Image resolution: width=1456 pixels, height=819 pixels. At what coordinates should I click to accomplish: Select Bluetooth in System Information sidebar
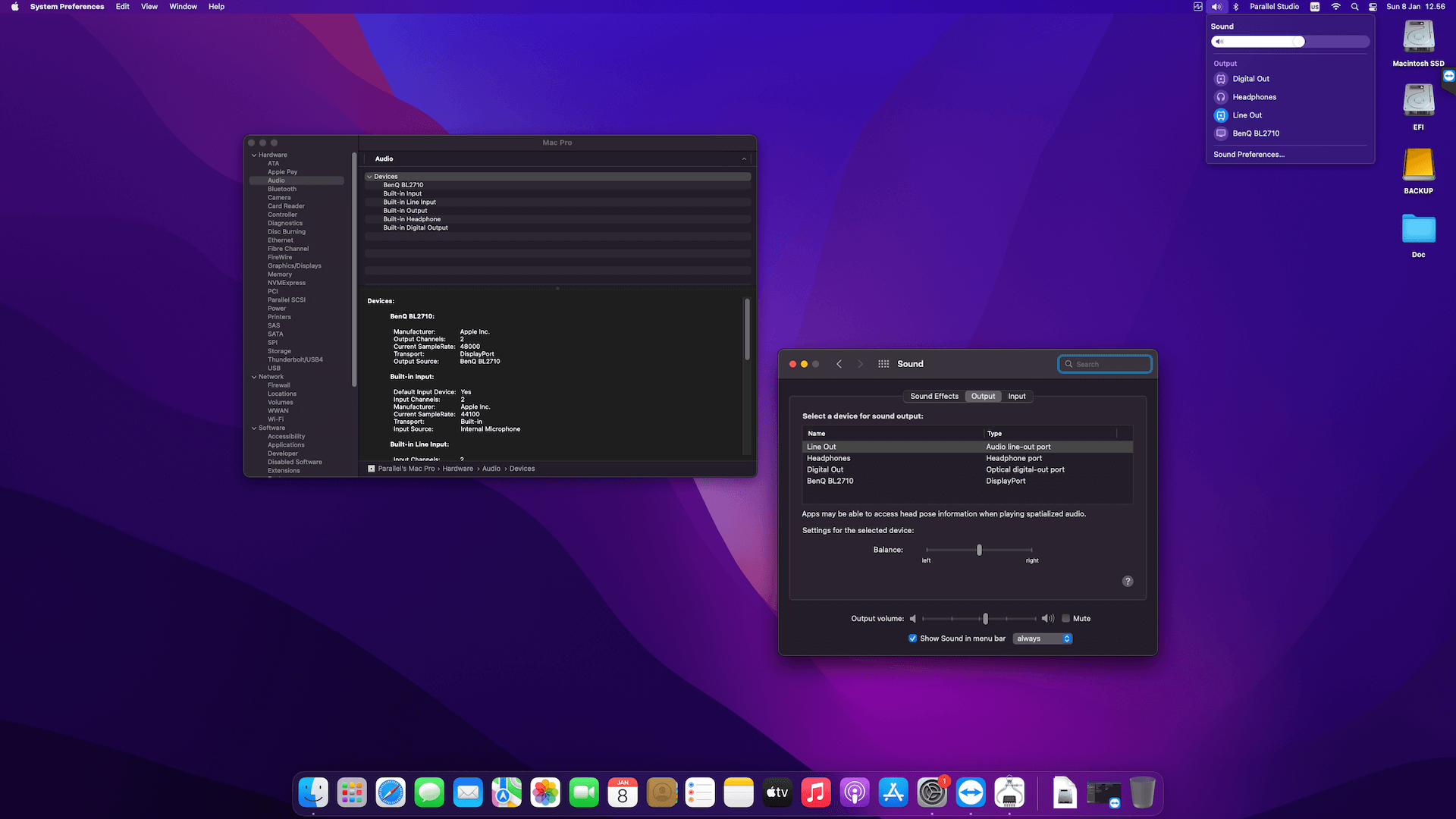282,189
